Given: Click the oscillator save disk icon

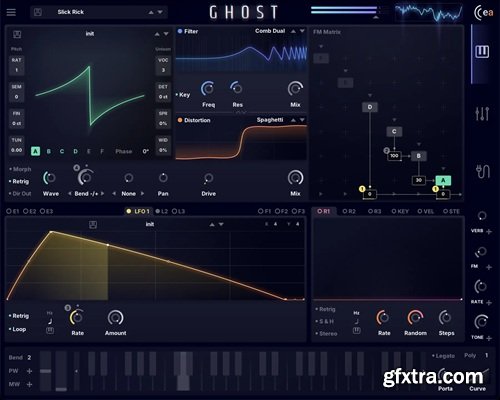Looking at the screenshot, I should [17, 34].
